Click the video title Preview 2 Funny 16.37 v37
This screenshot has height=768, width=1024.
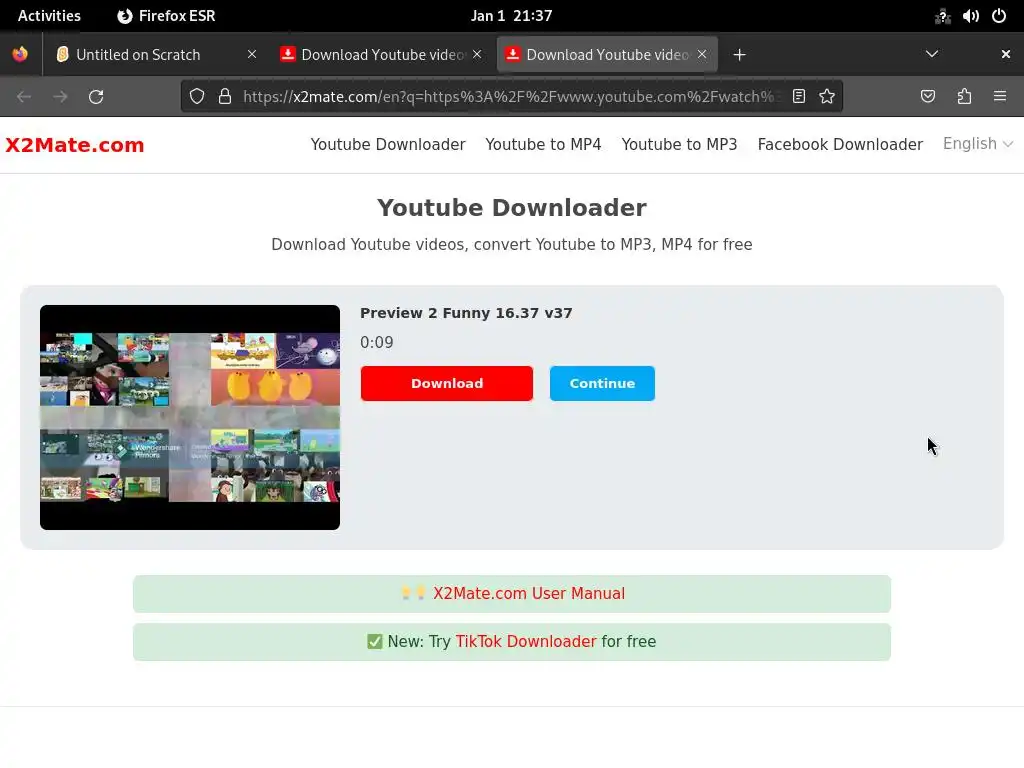pos(466,313)
